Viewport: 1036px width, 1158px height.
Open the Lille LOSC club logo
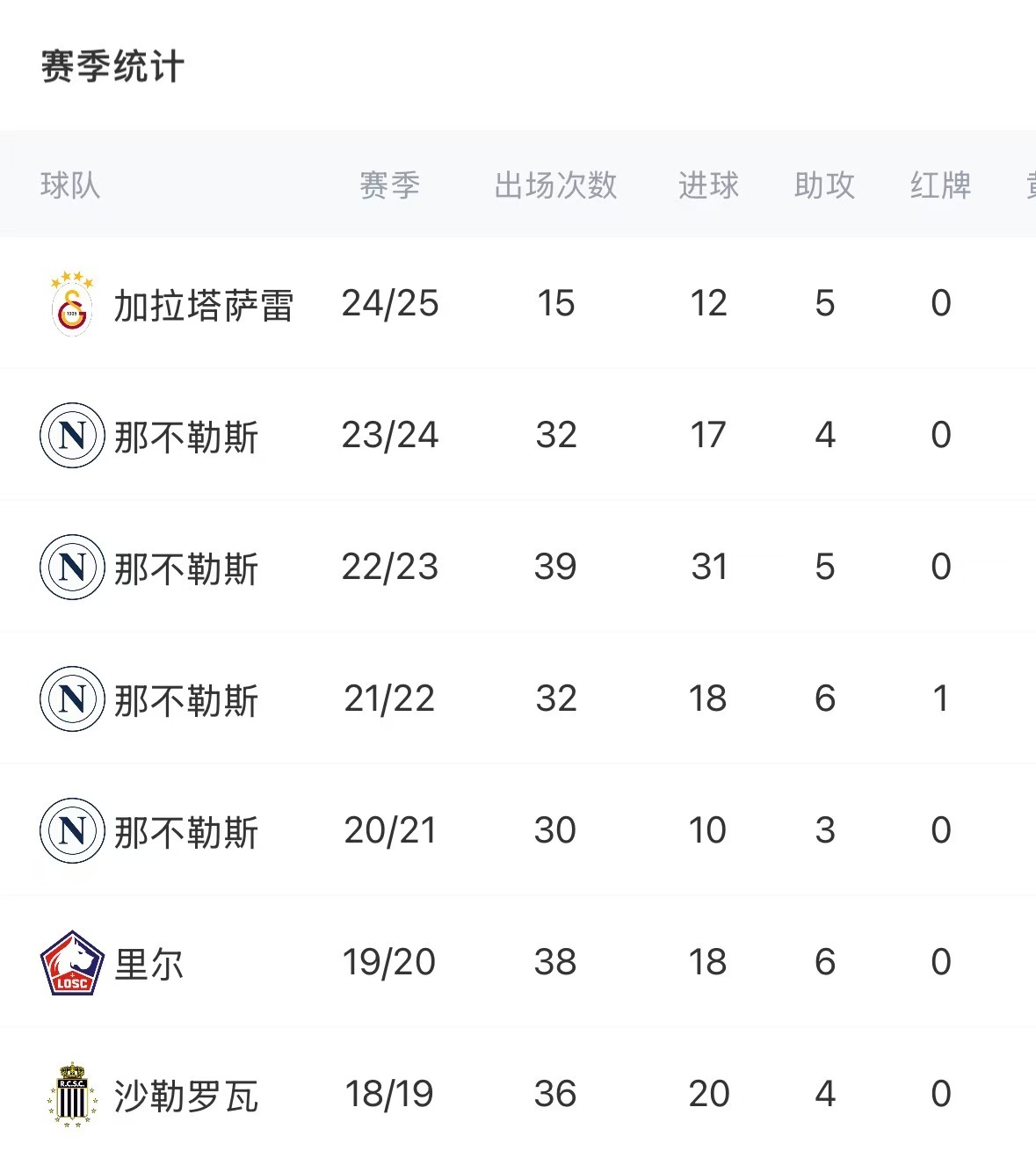coord(72,962)
